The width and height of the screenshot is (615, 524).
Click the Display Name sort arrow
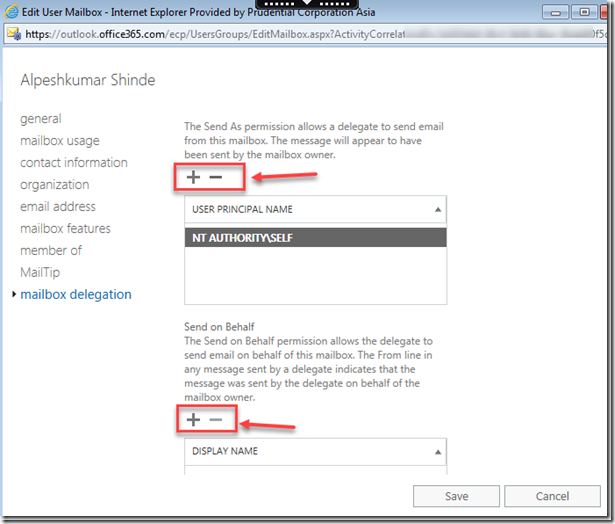pos(438,452)
